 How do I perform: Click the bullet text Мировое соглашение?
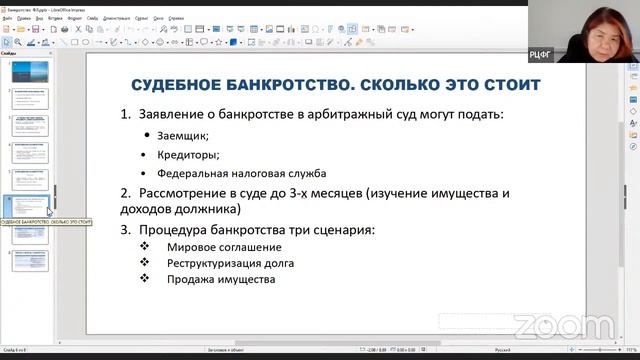click(x=224, y=247)
